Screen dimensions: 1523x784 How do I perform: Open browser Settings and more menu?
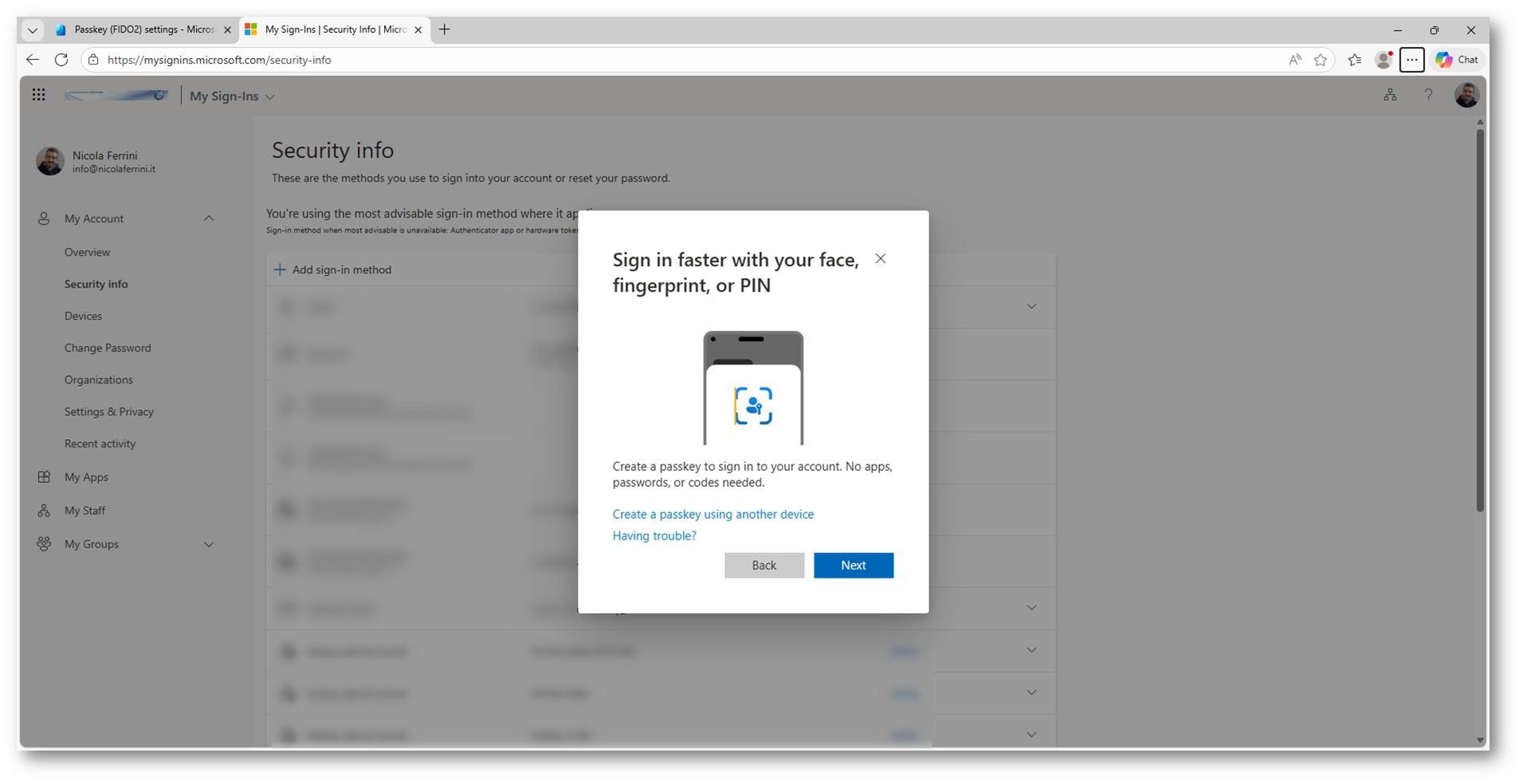coord(1411,60)
